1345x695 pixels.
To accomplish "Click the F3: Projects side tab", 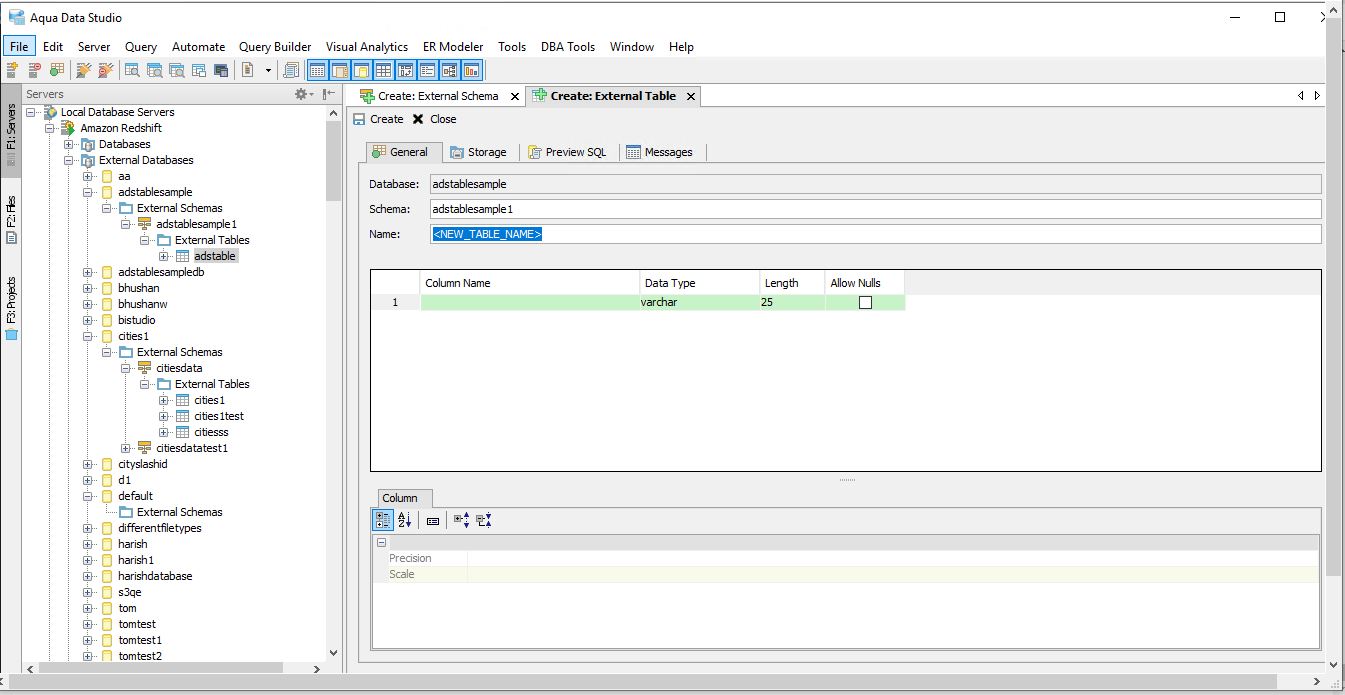I will click(11, 309).
